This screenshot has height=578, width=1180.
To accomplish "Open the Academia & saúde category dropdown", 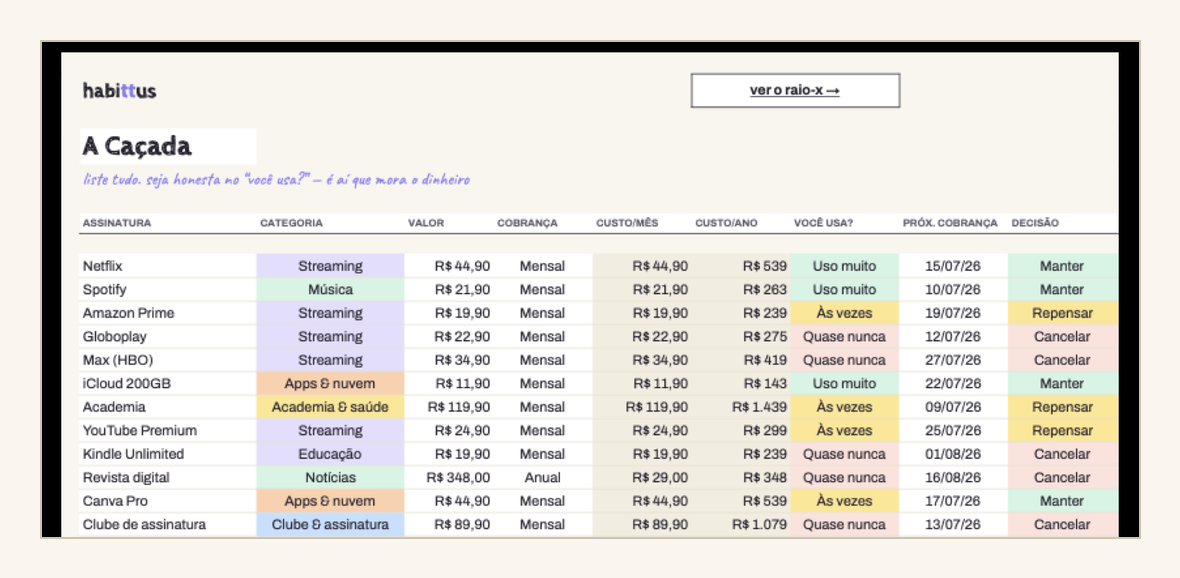I will pyautogui.click(x=330, y=407).
